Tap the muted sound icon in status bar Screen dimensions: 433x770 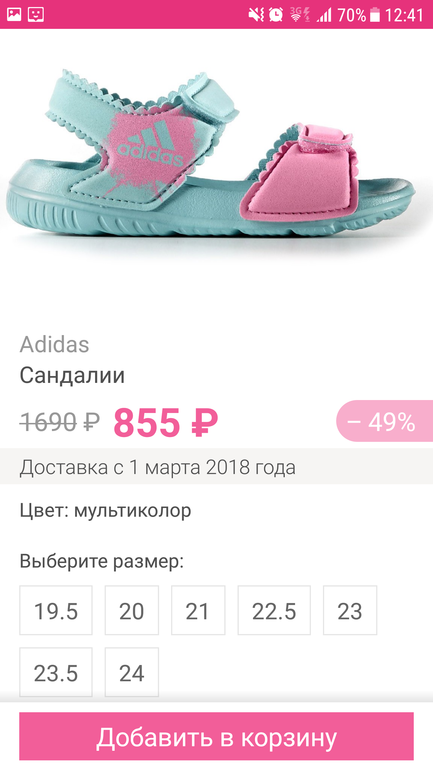pyautogui.click(x=256, y=15)
